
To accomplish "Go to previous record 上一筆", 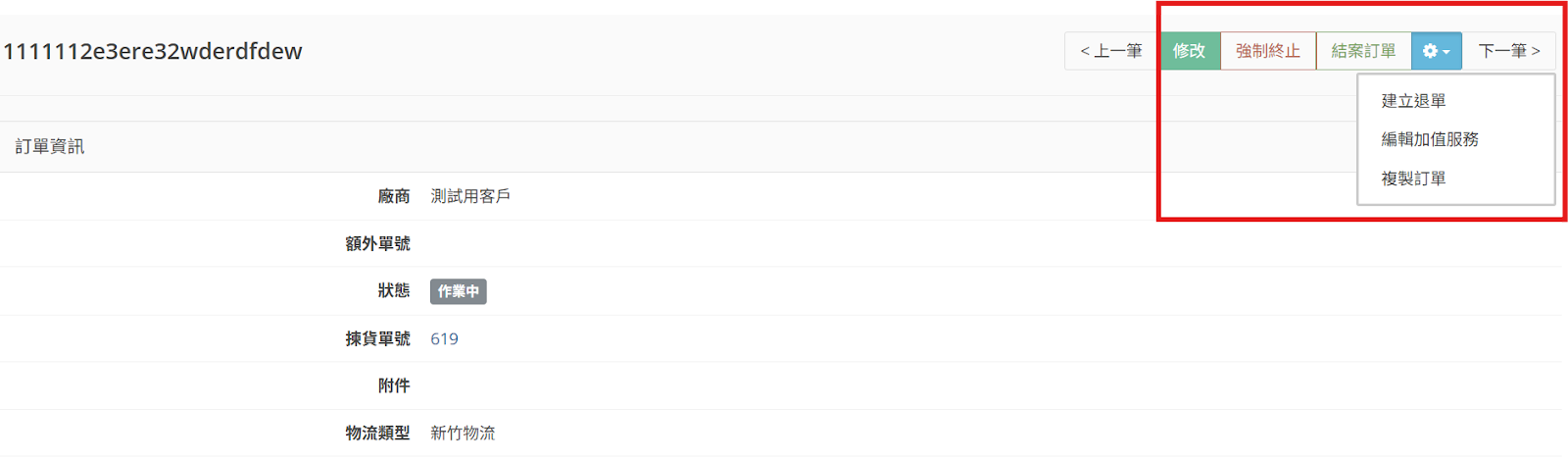I will pyautogui.click(x=1112, y=51).
